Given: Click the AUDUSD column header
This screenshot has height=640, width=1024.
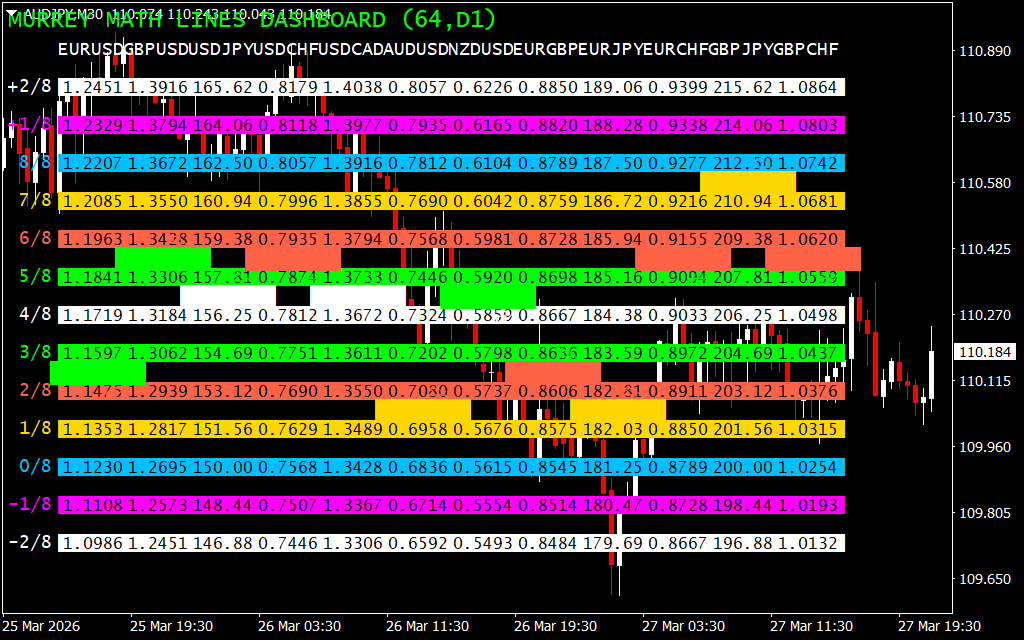Looking at the screenshot, I should 417,49.
